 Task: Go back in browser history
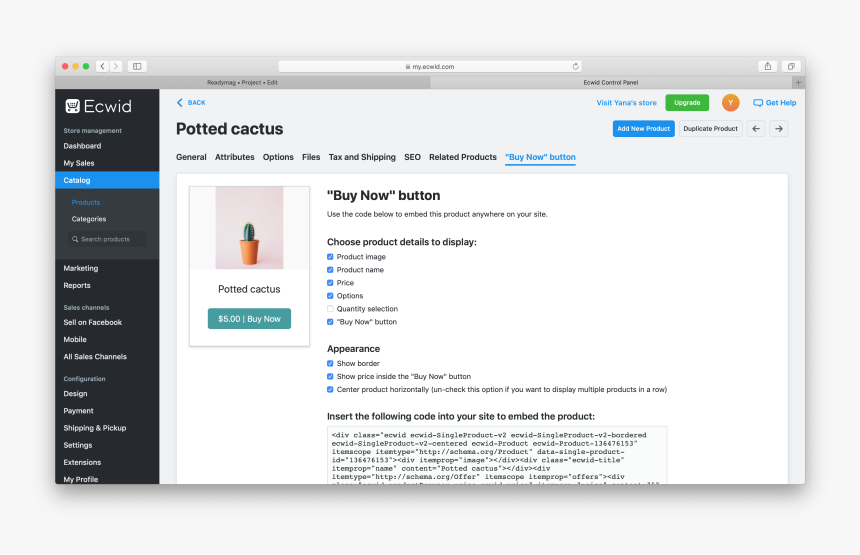[102, 66]
